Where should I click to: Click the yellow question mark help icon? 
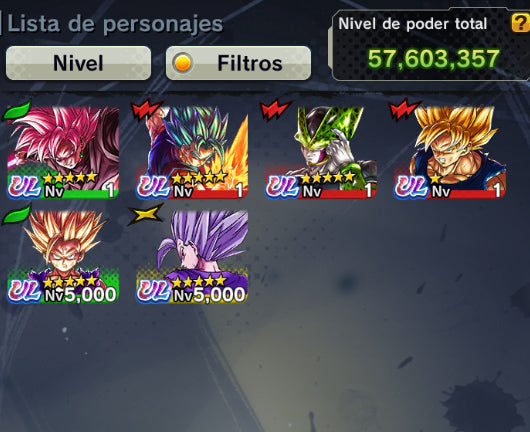click(521, 23)
